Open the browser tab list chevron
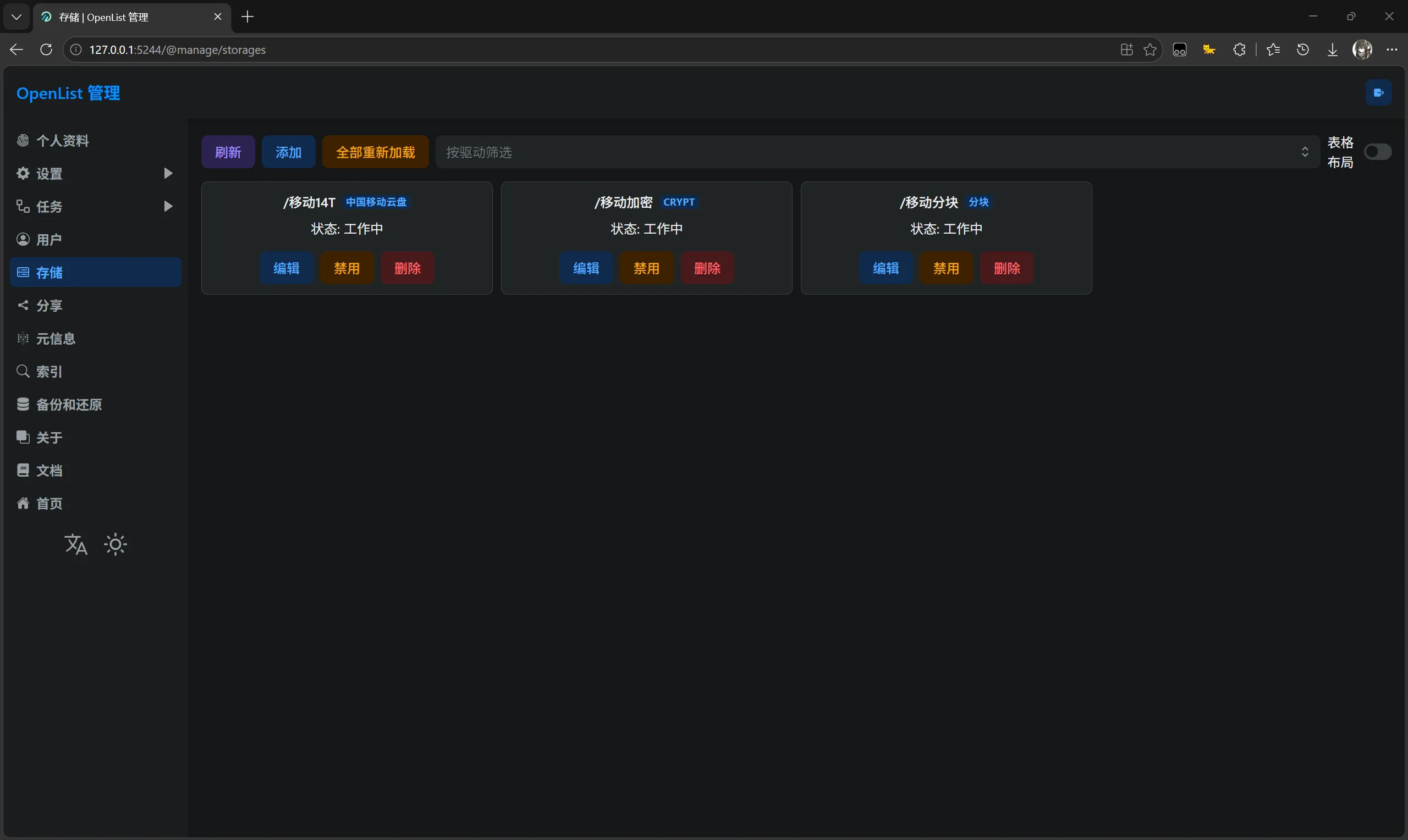Screen dimensions: 1408x840 coord(16,17)
